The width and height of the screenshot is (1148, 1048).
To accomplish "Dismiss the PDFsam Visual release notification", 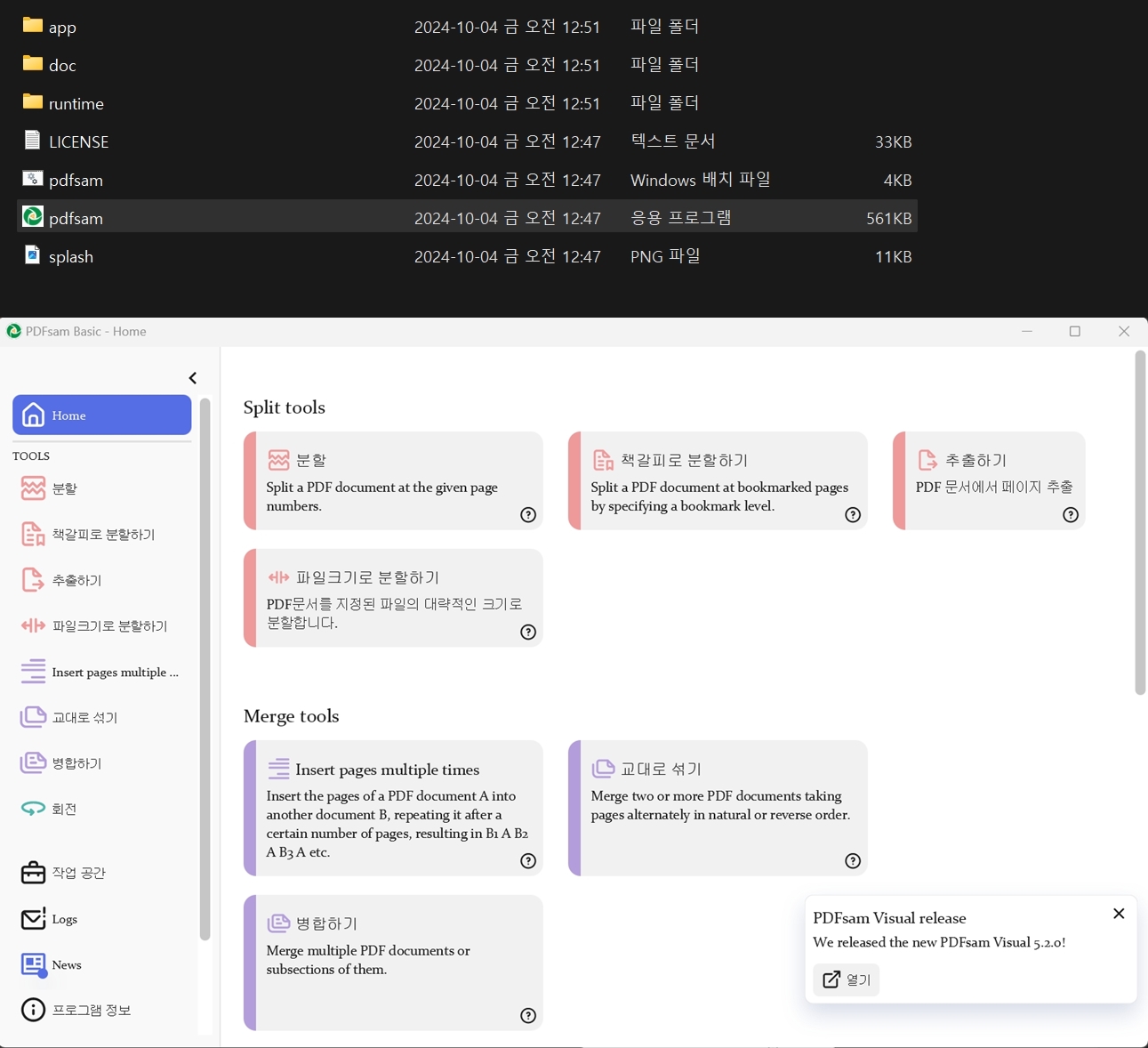I will tap(1119, 914).
